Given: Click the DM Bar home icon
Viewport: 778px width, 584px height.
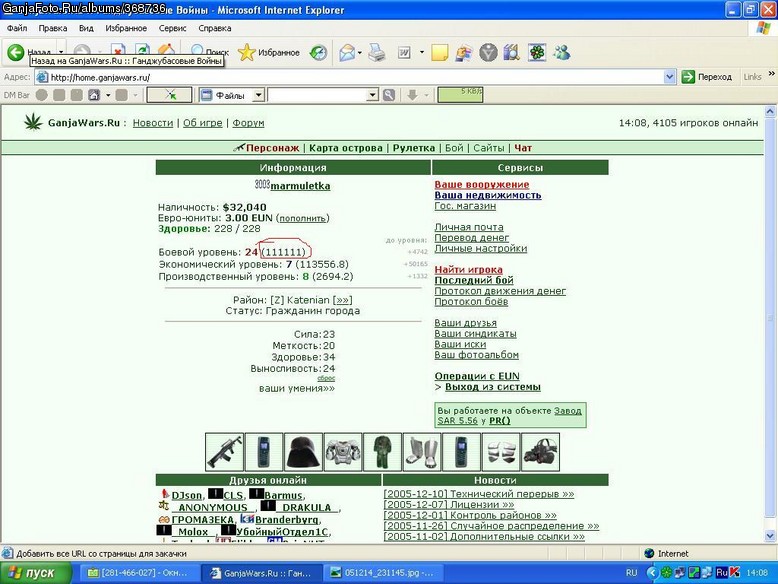Looking at the screenshot, I should click(x=94, y=95).
